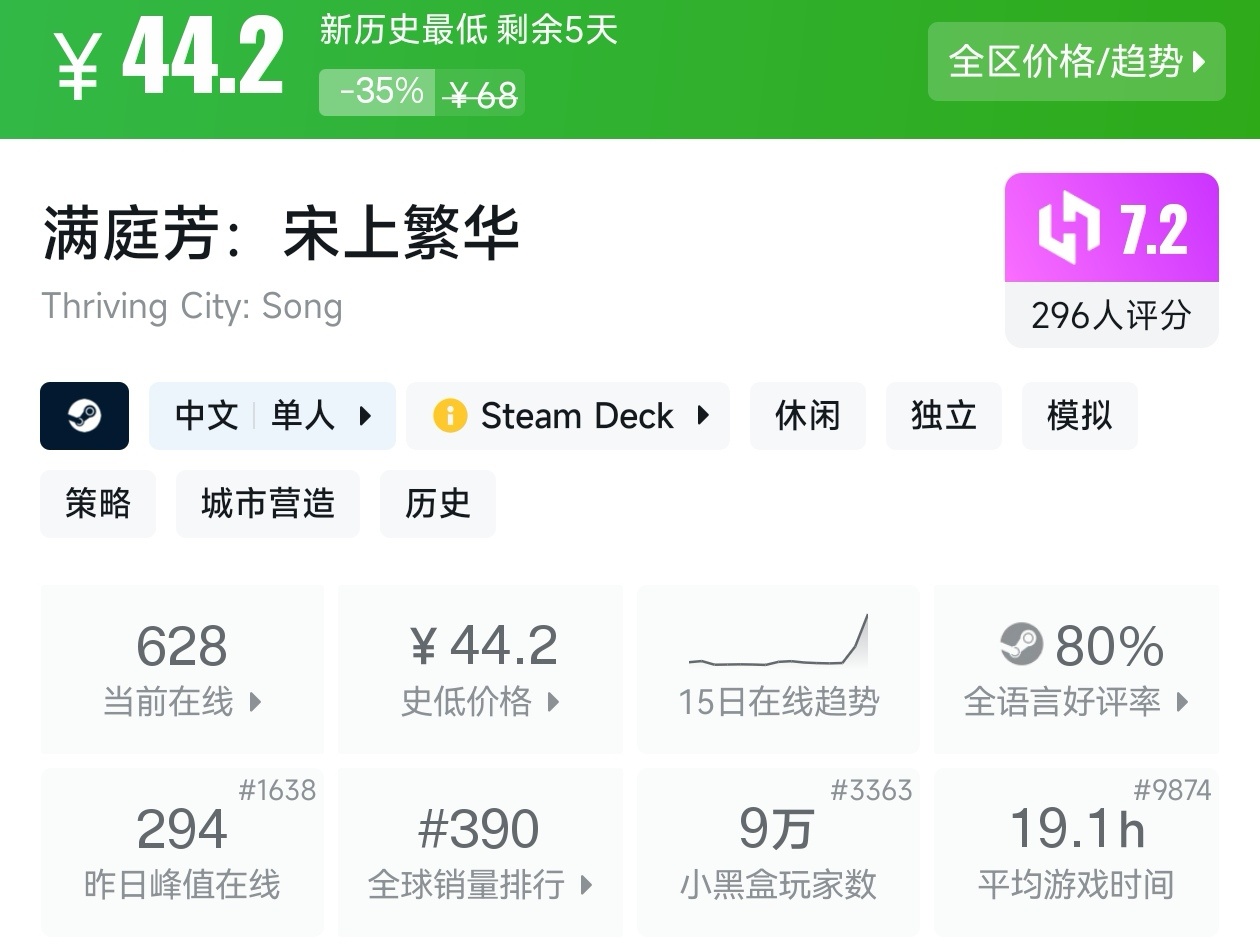The image size is (1260, 947).
Task: Open the 策略 tag
Action: pyautogui.click(x=98, y=504)
